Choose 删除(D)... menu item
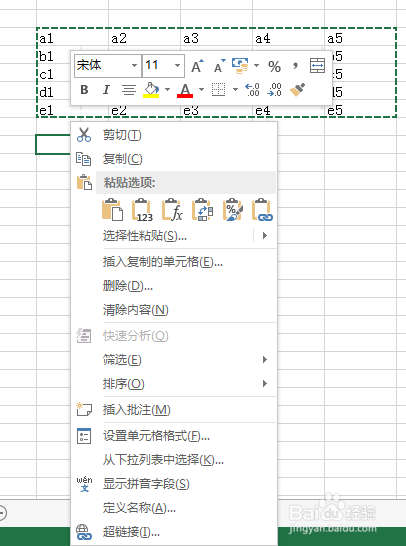The image size is (406, 546). click(173, 286)
